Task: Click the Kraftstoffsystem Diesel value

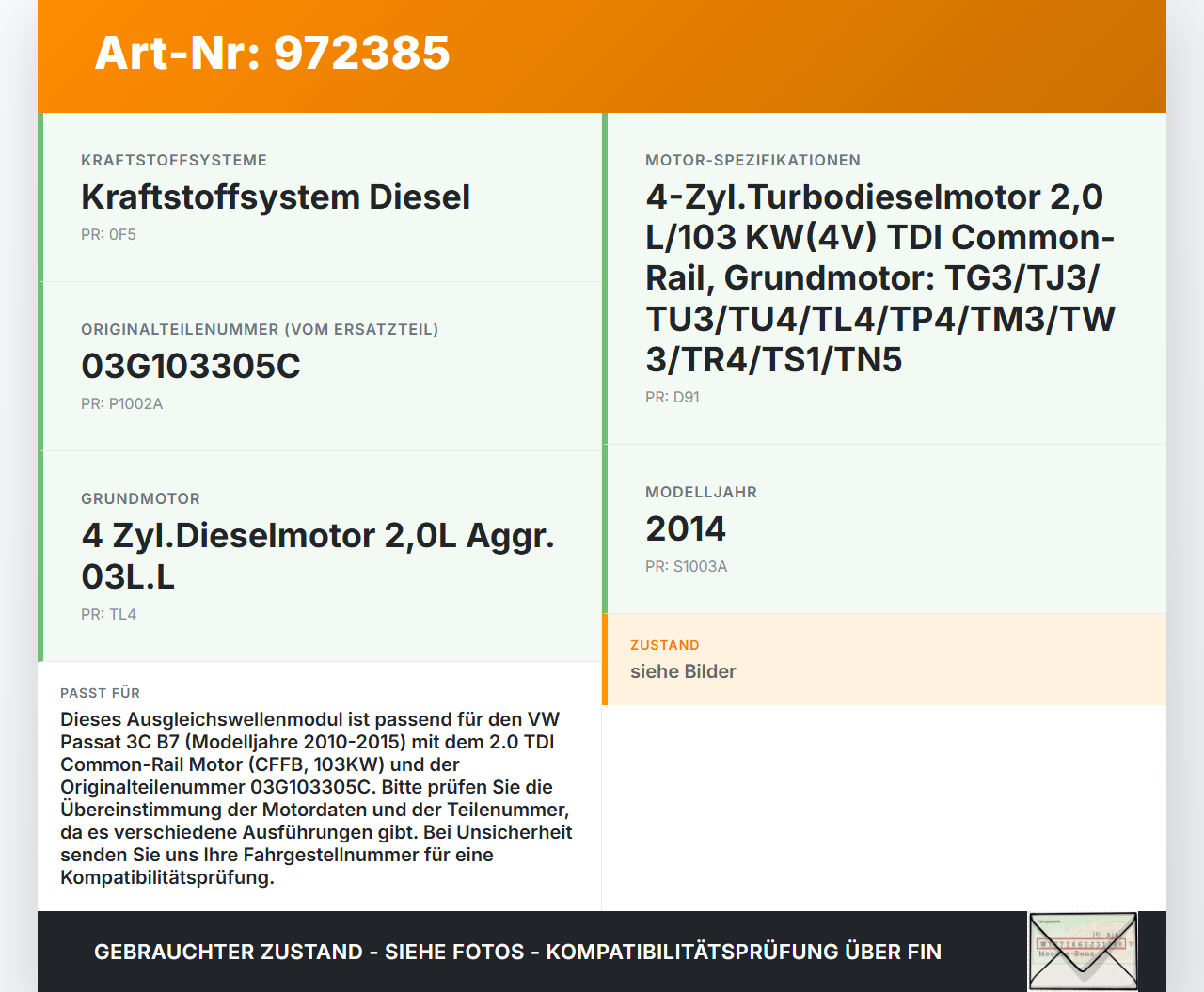Action: pos(276,197)
